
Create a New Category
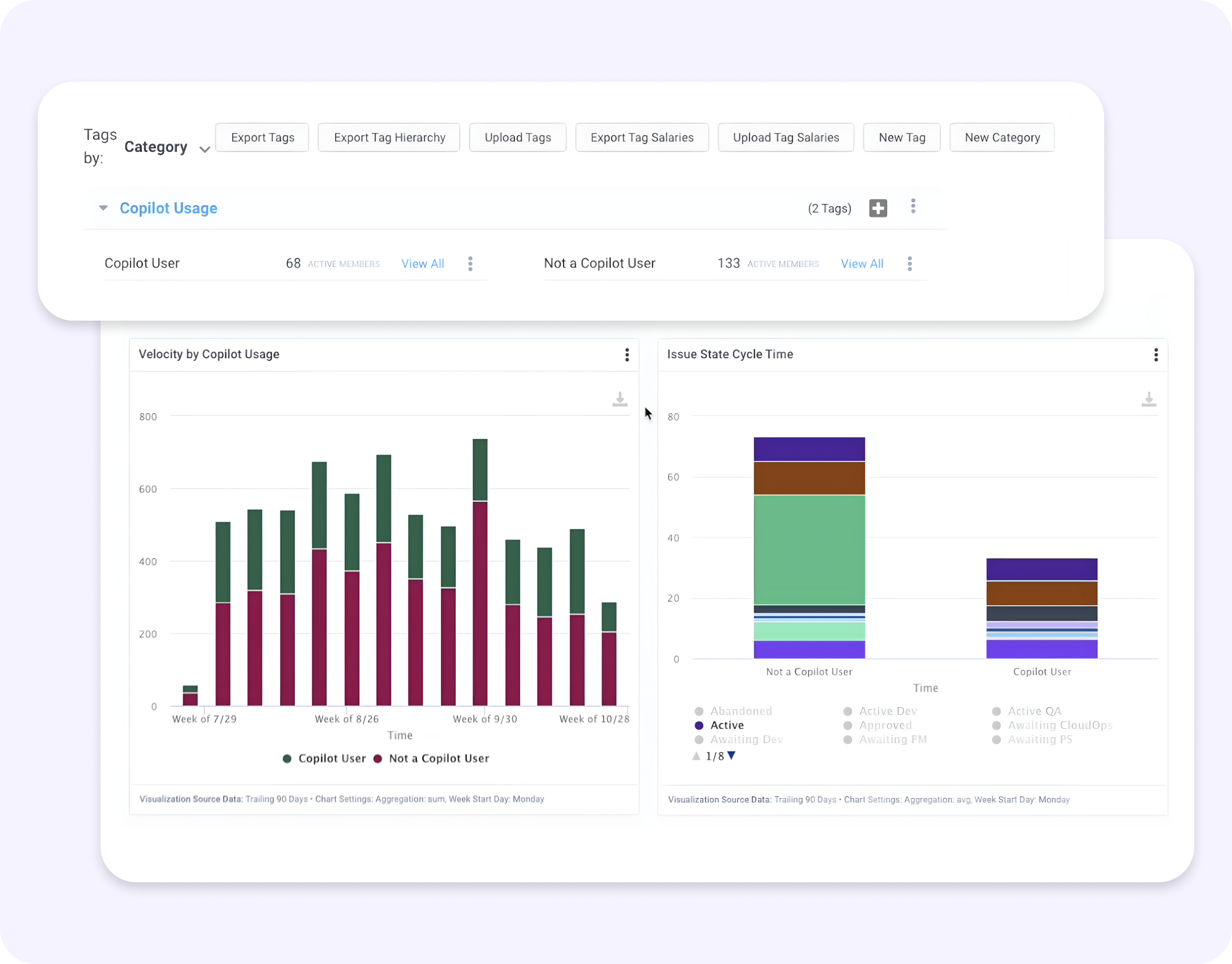pos(1002,137)
